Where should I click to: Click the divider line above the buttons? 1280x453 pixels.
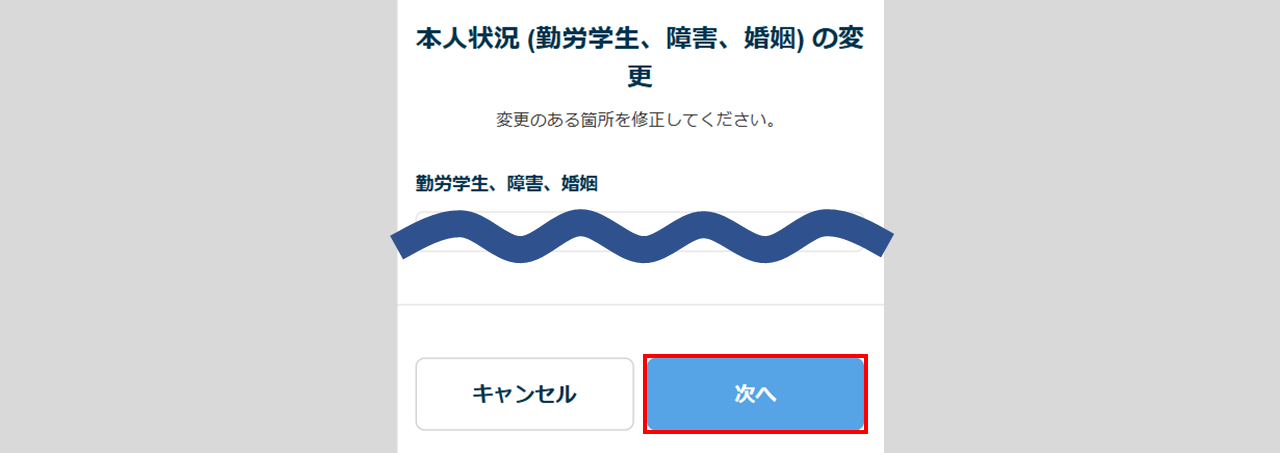pyautogui.click(x=640, y=304)
